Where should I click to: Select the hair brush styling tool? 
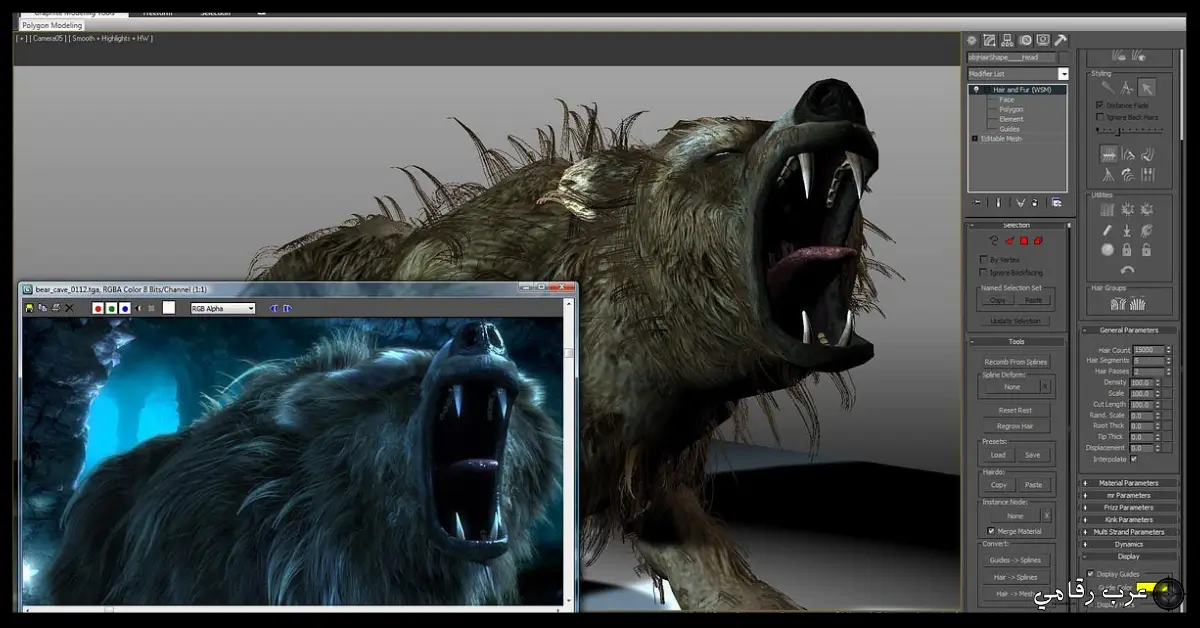1108,88
